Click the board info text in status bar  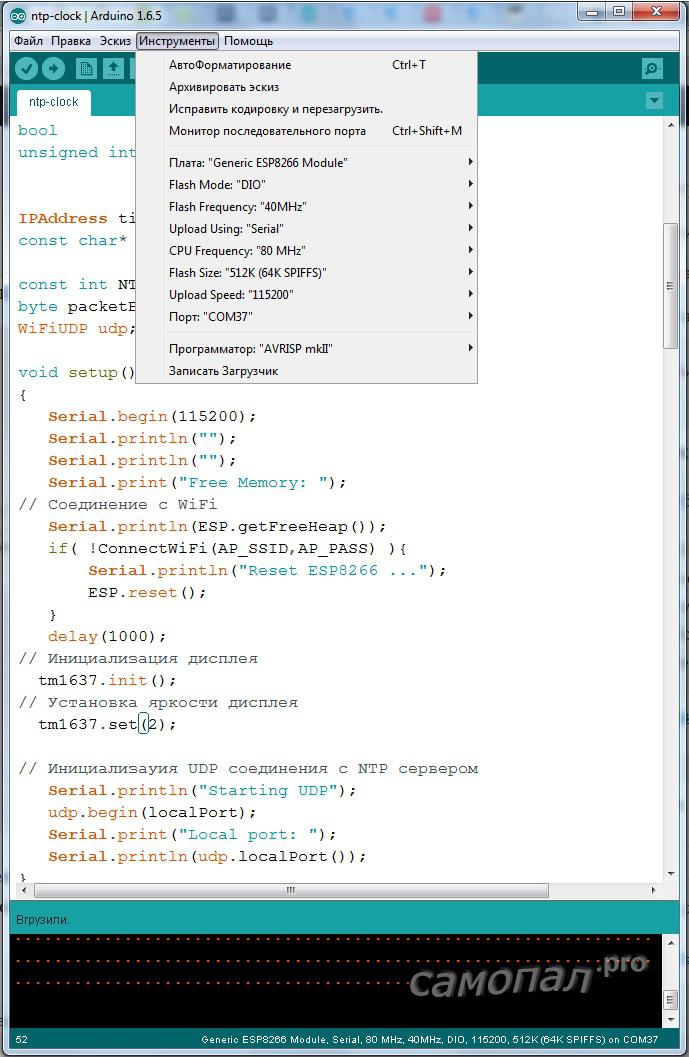click(x=429, y=1039)
